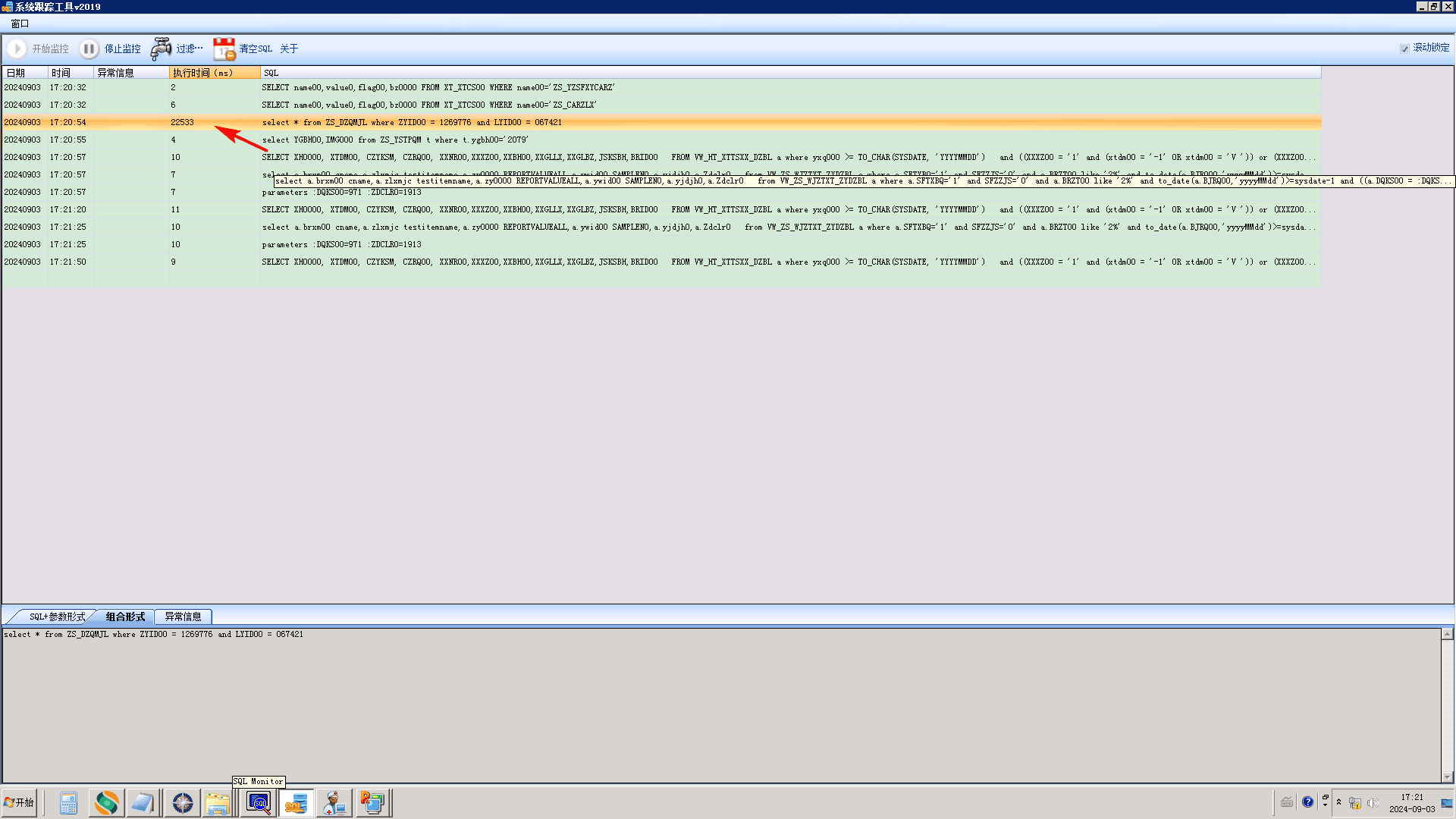1456x819 pixels.
Task: Switch to the SQL+参数形式 tab
Action: point(57,617)
